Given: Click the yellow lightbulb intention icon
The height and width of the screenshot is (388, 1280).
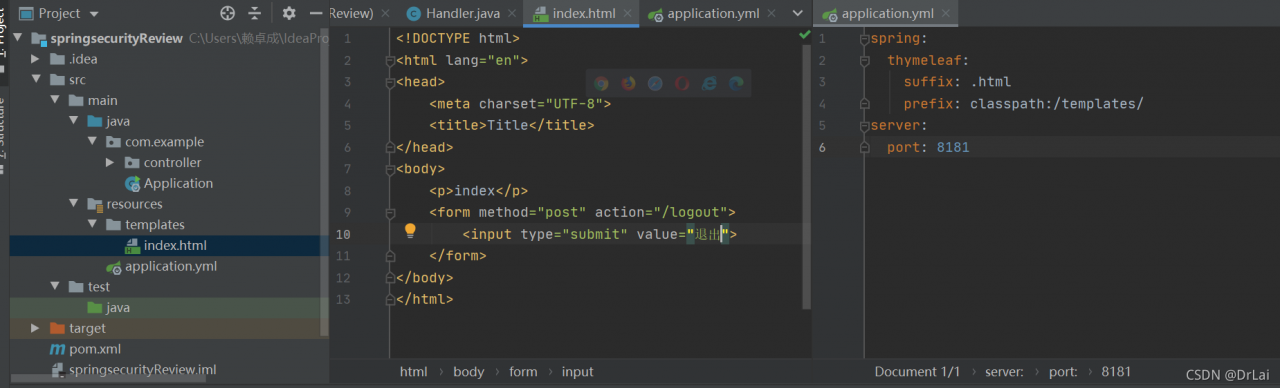Looking at the screenshot, I should point(409,231).
